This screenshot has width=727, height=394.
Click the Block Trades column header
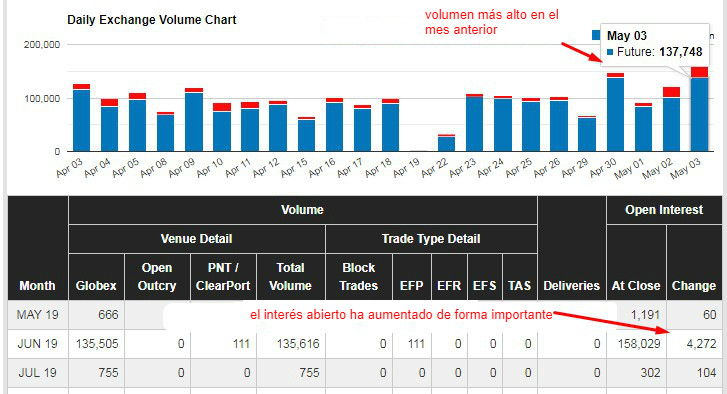[x=358, y=277]
